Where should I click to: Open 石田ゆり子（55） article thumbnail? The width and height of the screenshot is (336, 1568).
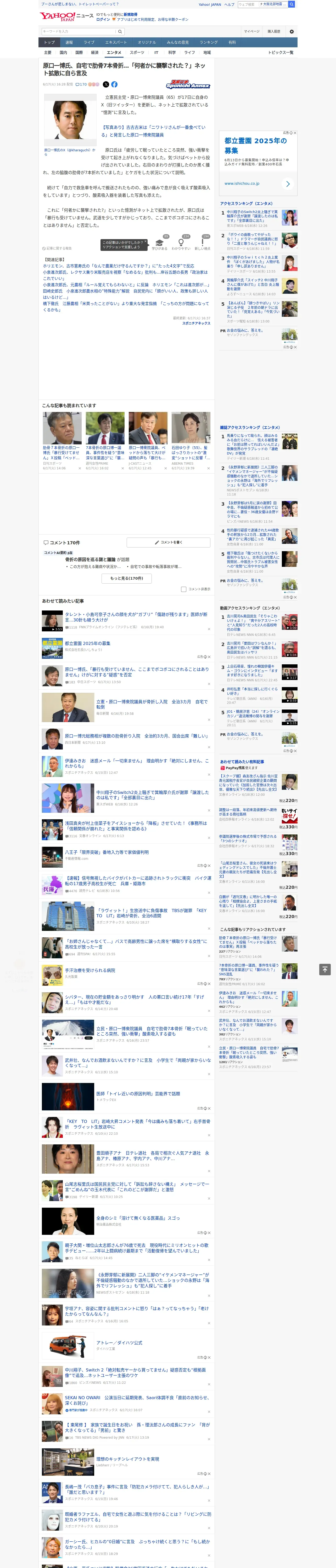[x=190, y=428]
